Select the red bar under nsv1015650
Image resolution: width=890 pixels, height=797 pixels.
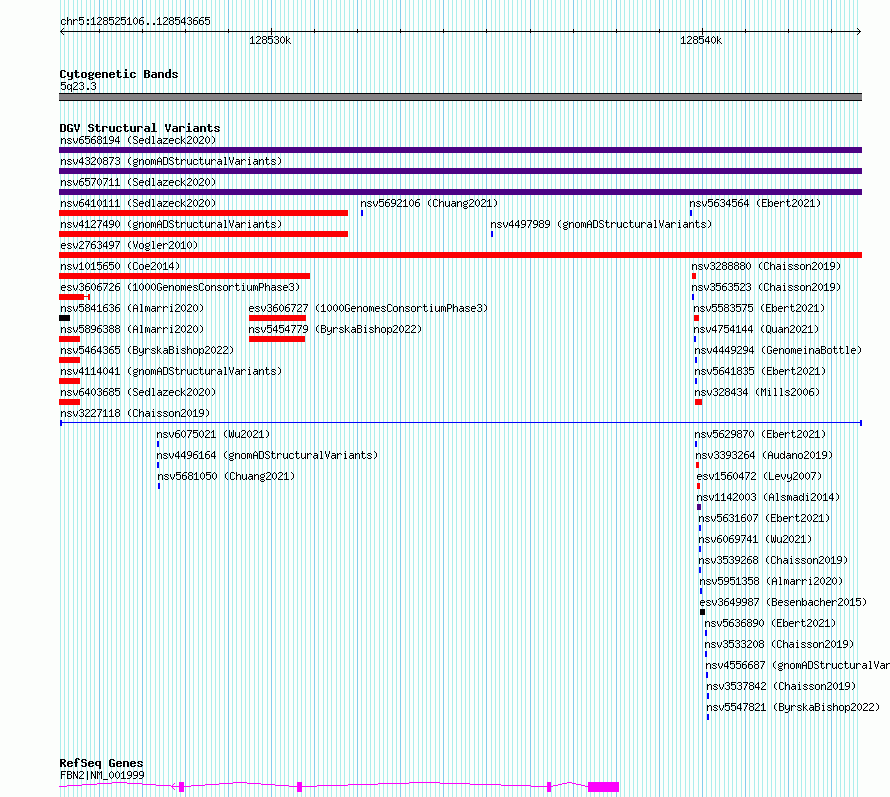(184, 276)
